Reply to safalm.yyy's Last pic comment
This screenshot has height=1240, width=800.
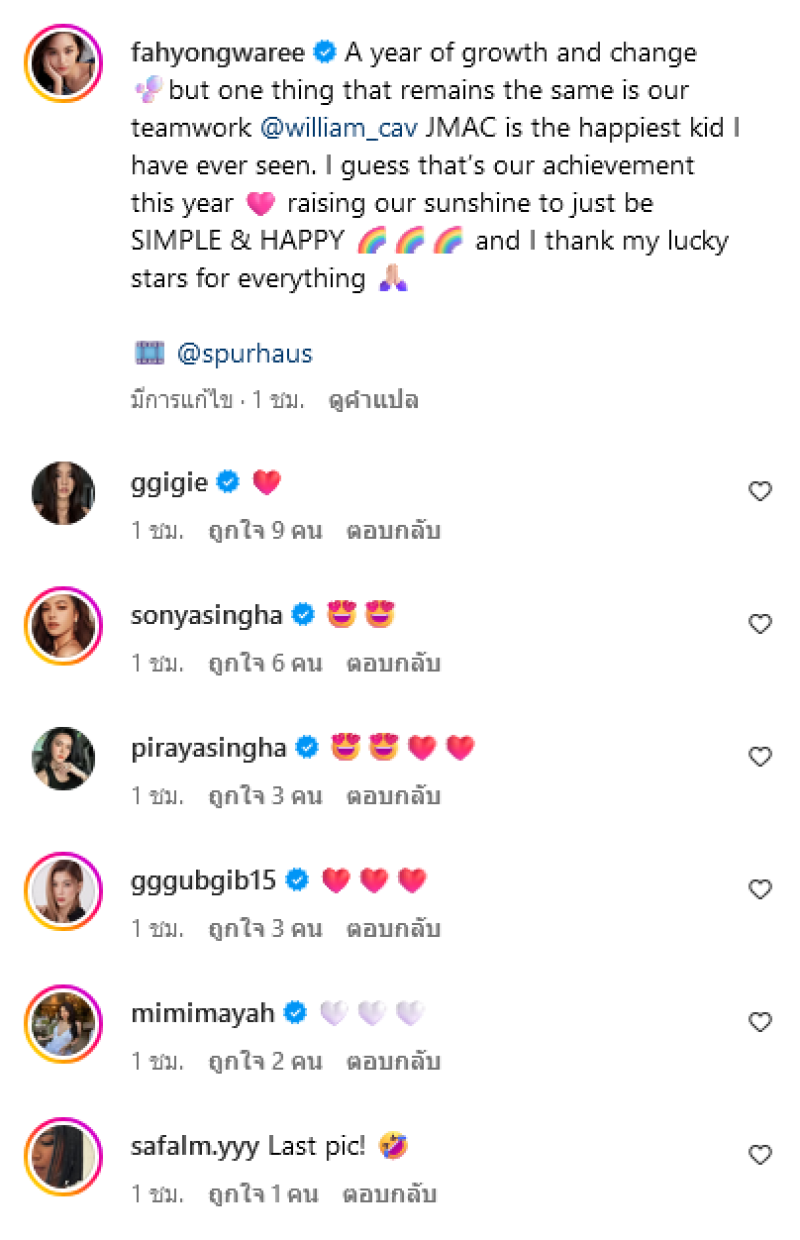click(389, 1195)
